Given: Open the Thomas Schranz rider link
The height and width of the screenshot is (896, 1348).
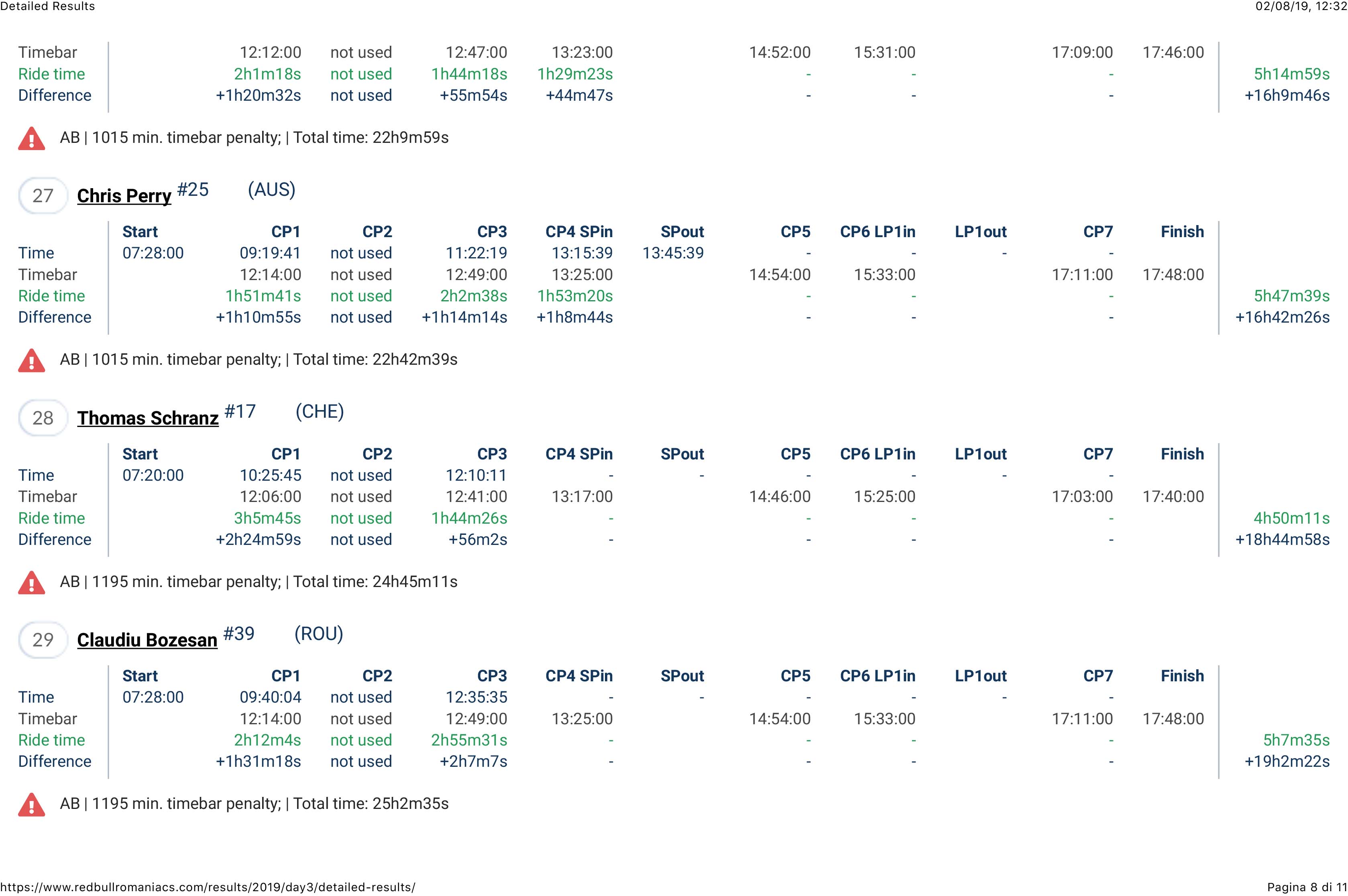Looking at the screenshot, I should point(147,418).
